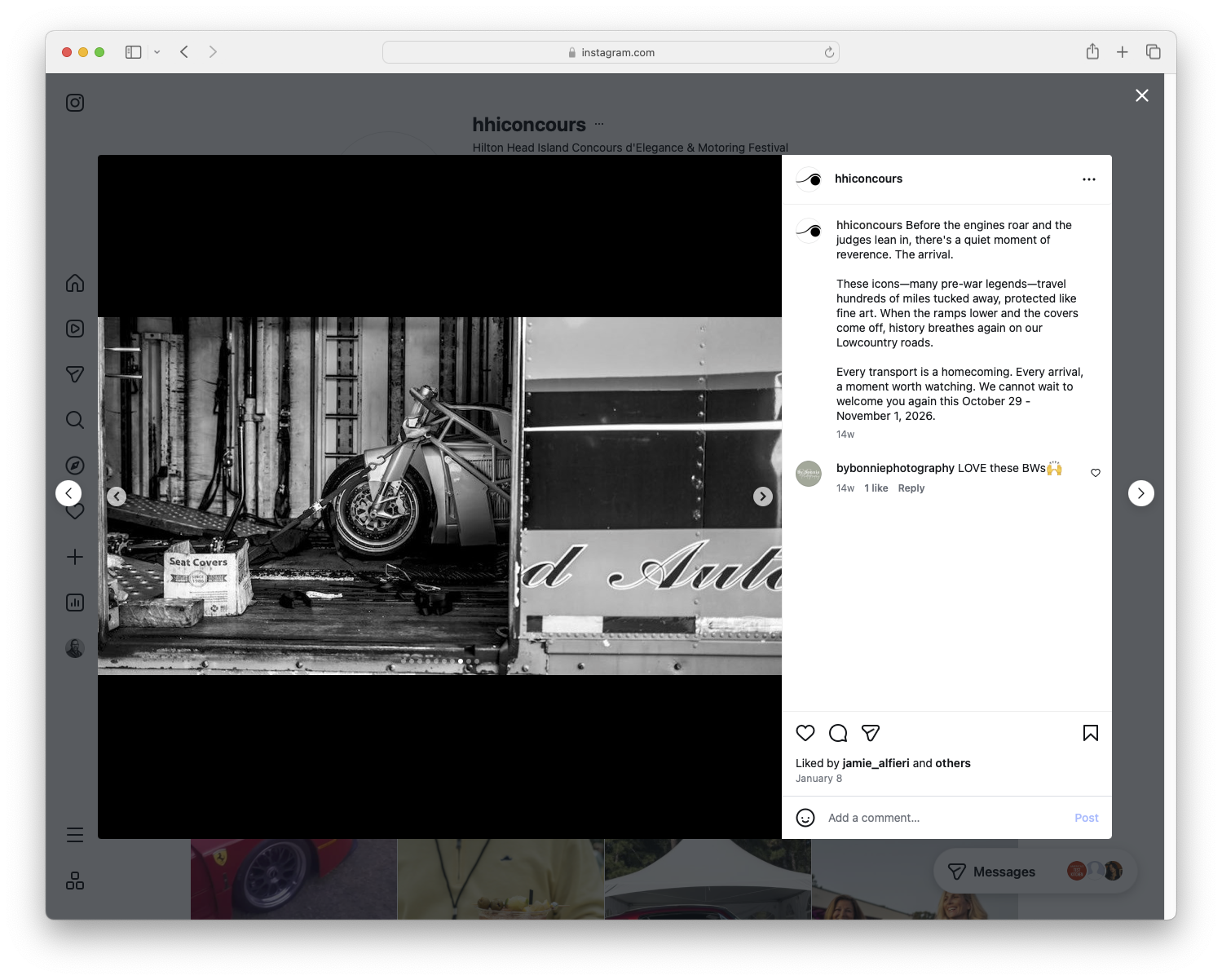The width and height of the screenshot is (1222, 980).
Task: Save the post with the bookmark icon
Action: (1090, 733)
